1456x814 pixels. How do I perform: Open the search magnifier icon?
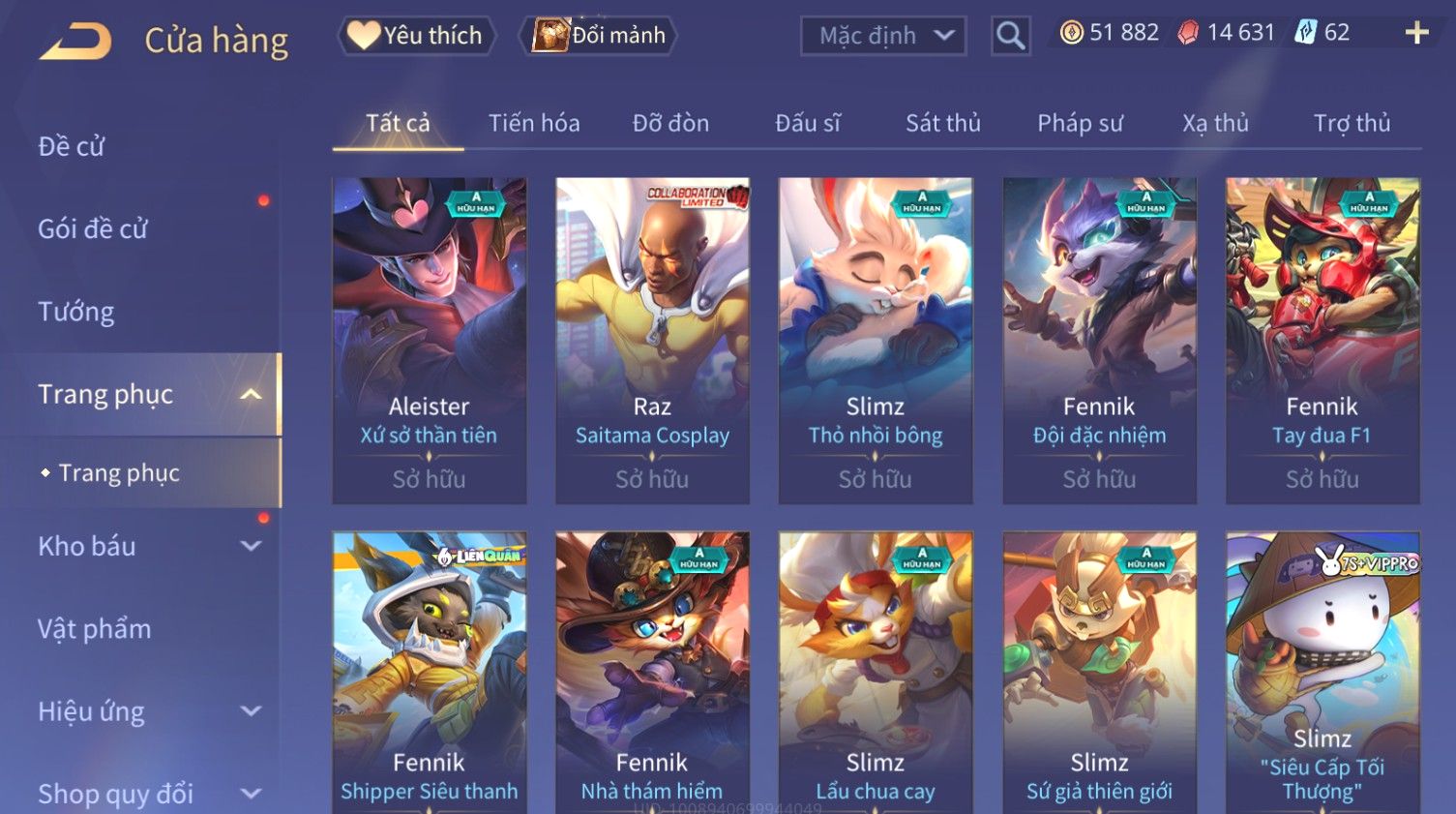[x=1010, y=37]
